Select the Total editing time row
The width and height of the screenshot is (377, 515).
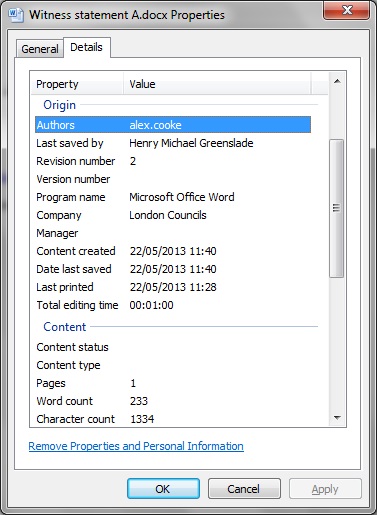[x=173, y=305]
